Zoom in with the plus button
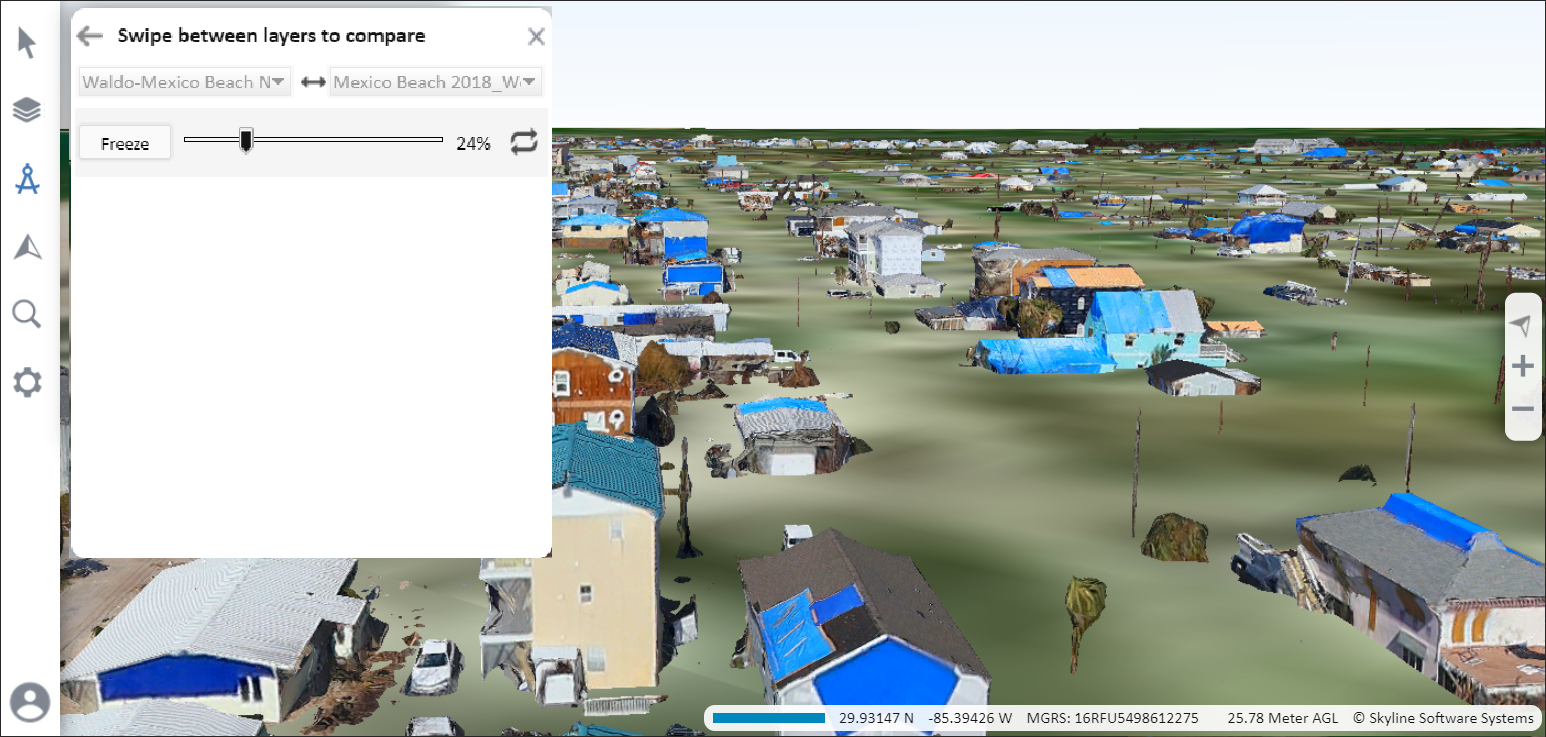The image size is (1546, 737). point(1522,366)
